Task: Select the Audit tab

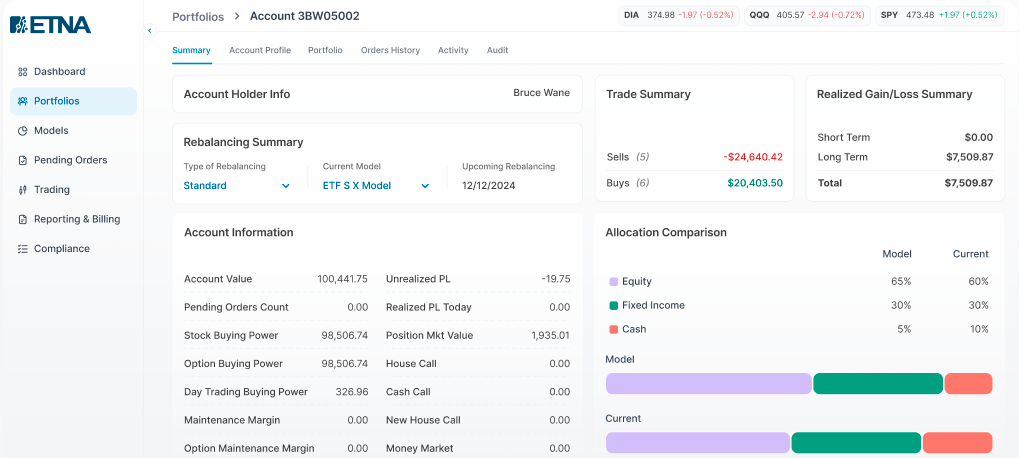Action: (x=497, y=50)
